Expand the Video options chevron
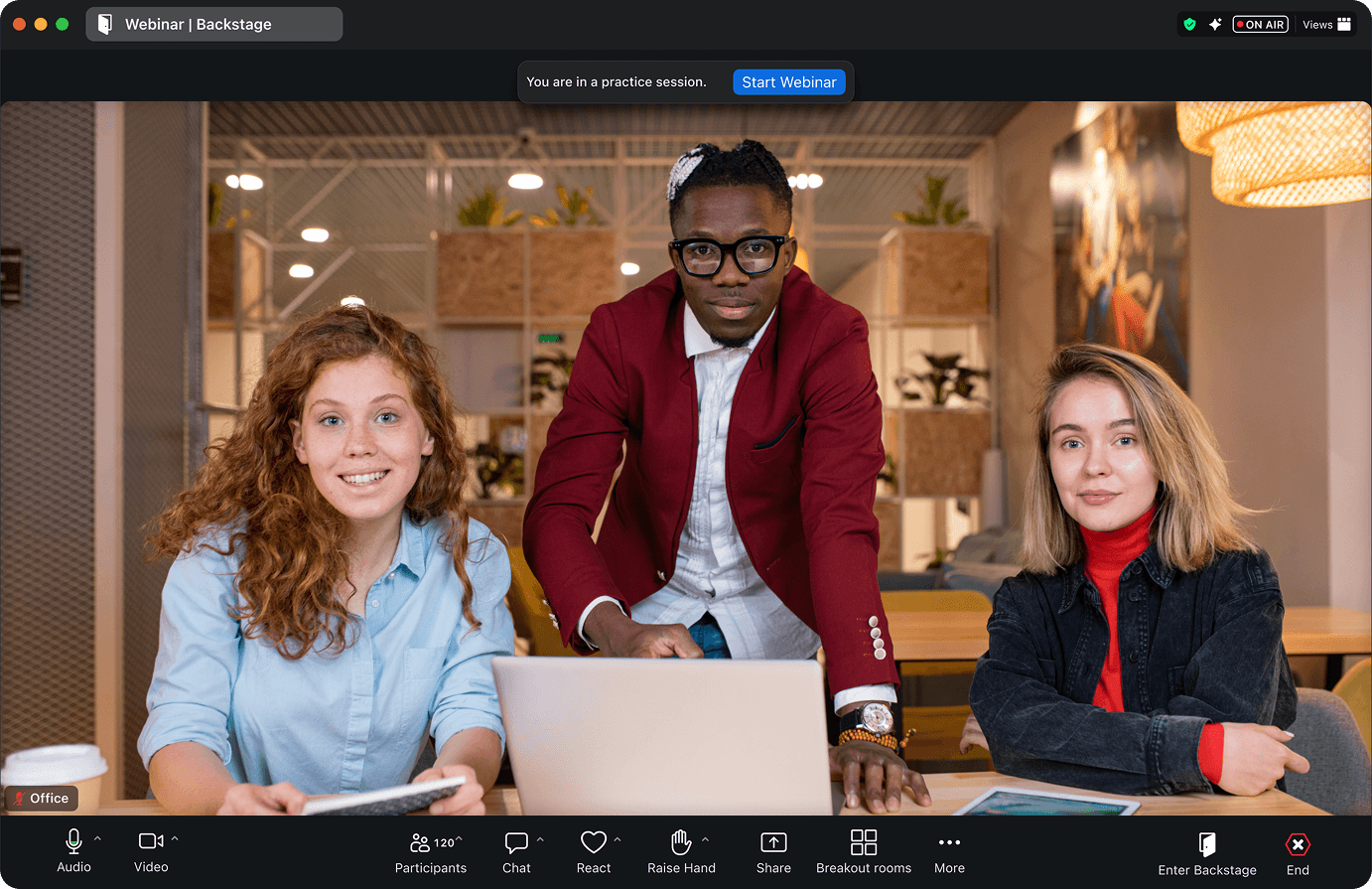This screenshot has width=1372, height=889. click(175, 839)
